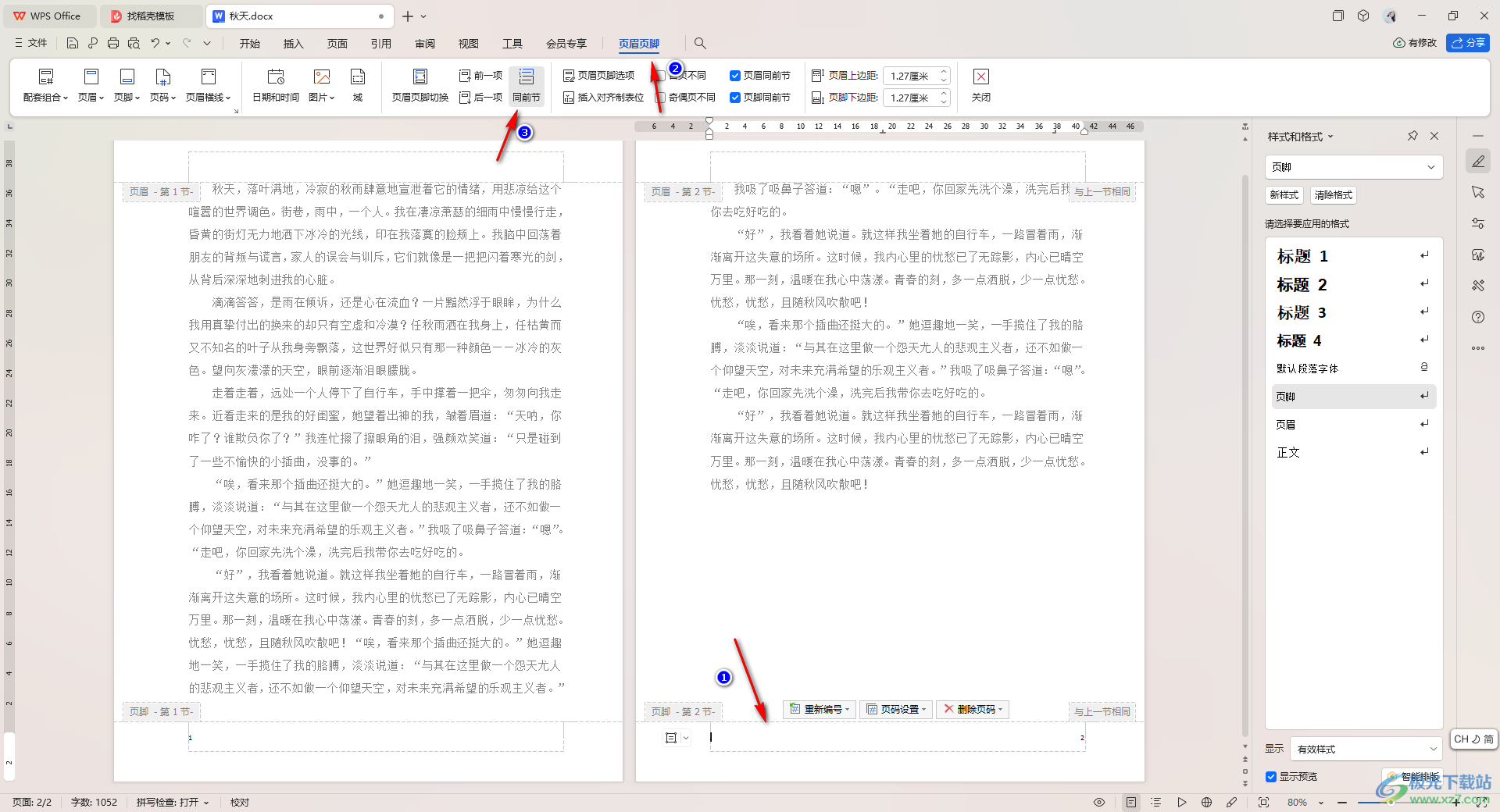
Task: Switch to web layout globe icon
Action: [x=1207, y=803]
